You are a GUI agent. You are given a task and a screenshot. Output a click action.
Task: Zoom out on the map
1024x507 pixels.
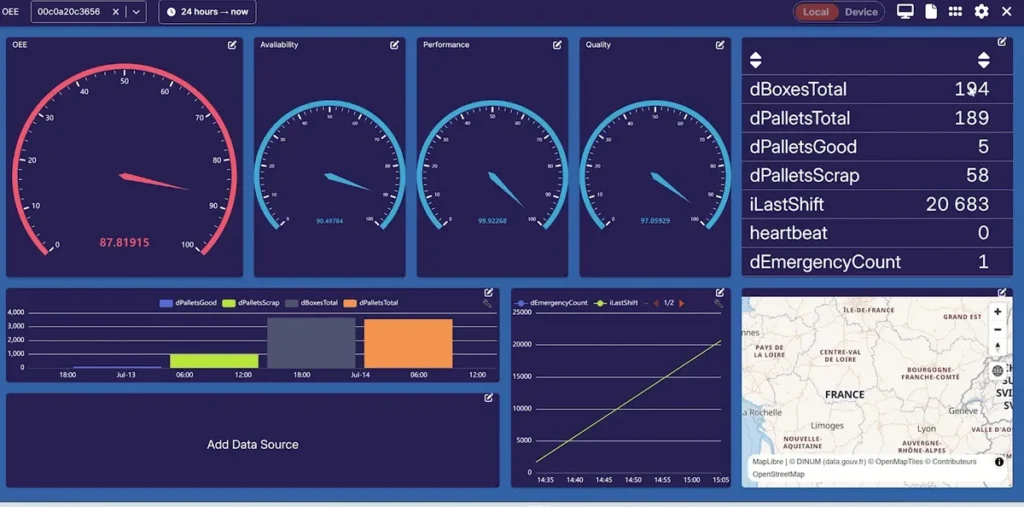tap(997, 329)
